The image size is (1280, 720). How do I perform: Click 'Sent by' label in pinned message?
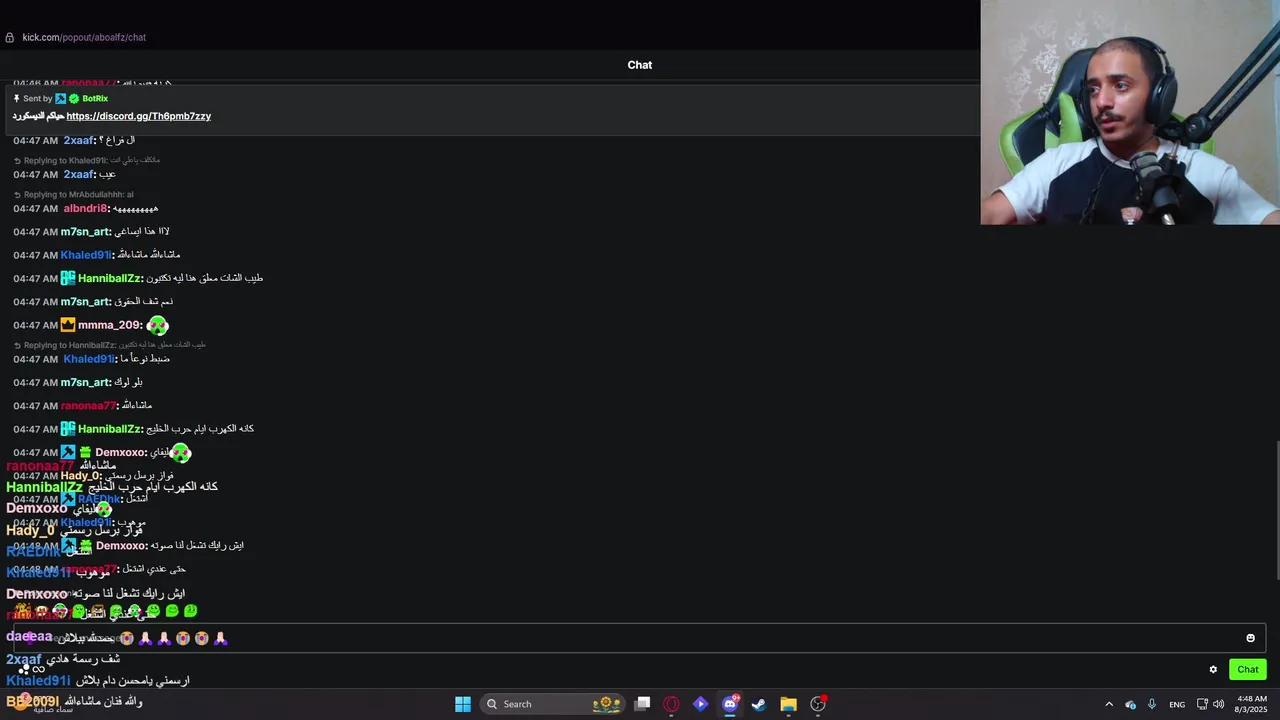(38, 98)
